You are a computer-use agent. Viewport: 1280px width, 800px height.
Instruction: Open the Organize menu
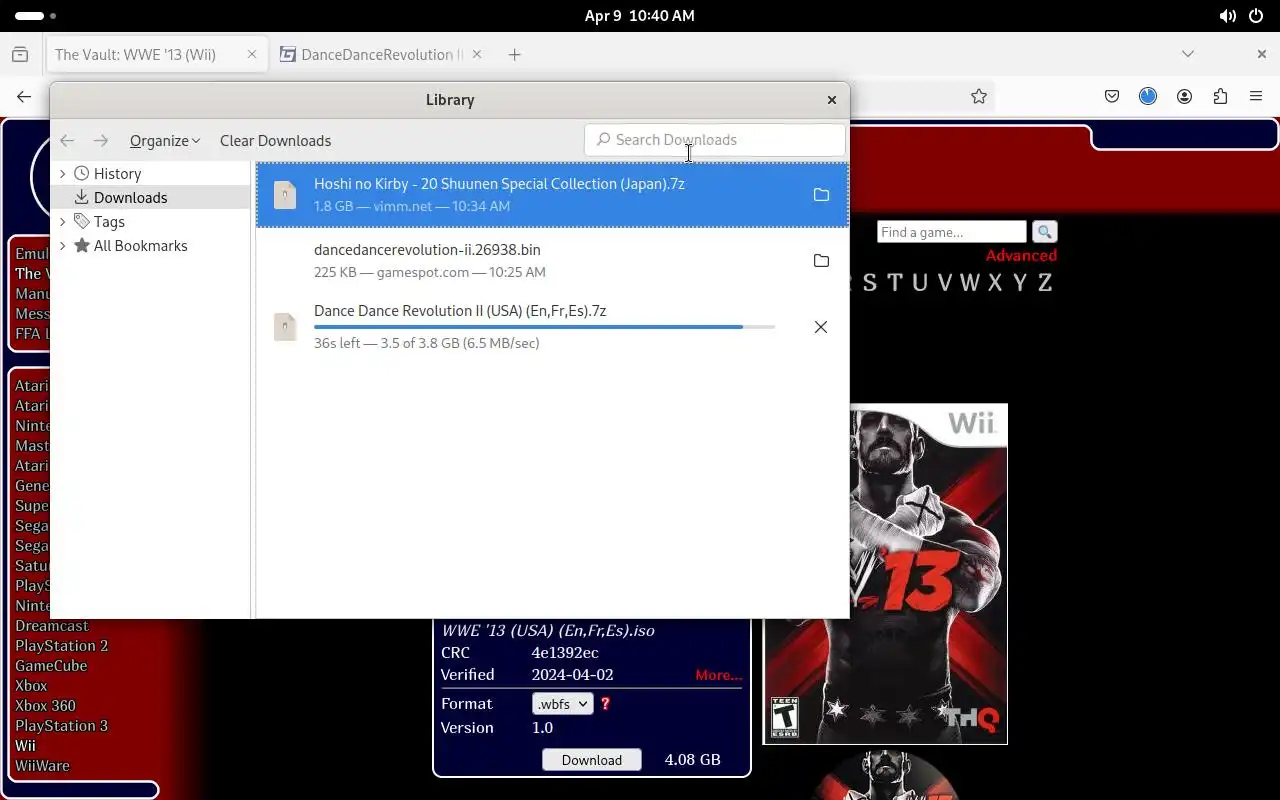pyautogui.click(x=165, y=141)
